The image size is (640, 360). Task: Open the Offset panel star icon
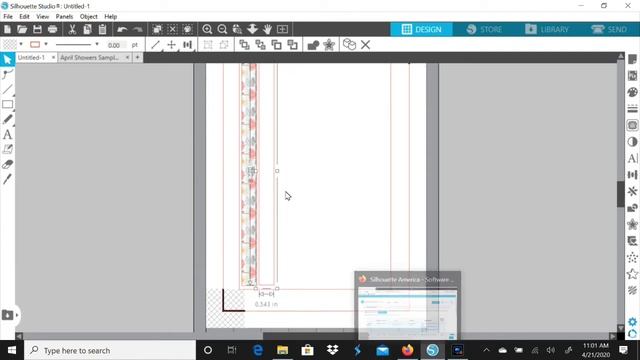(x=632, y=224)
